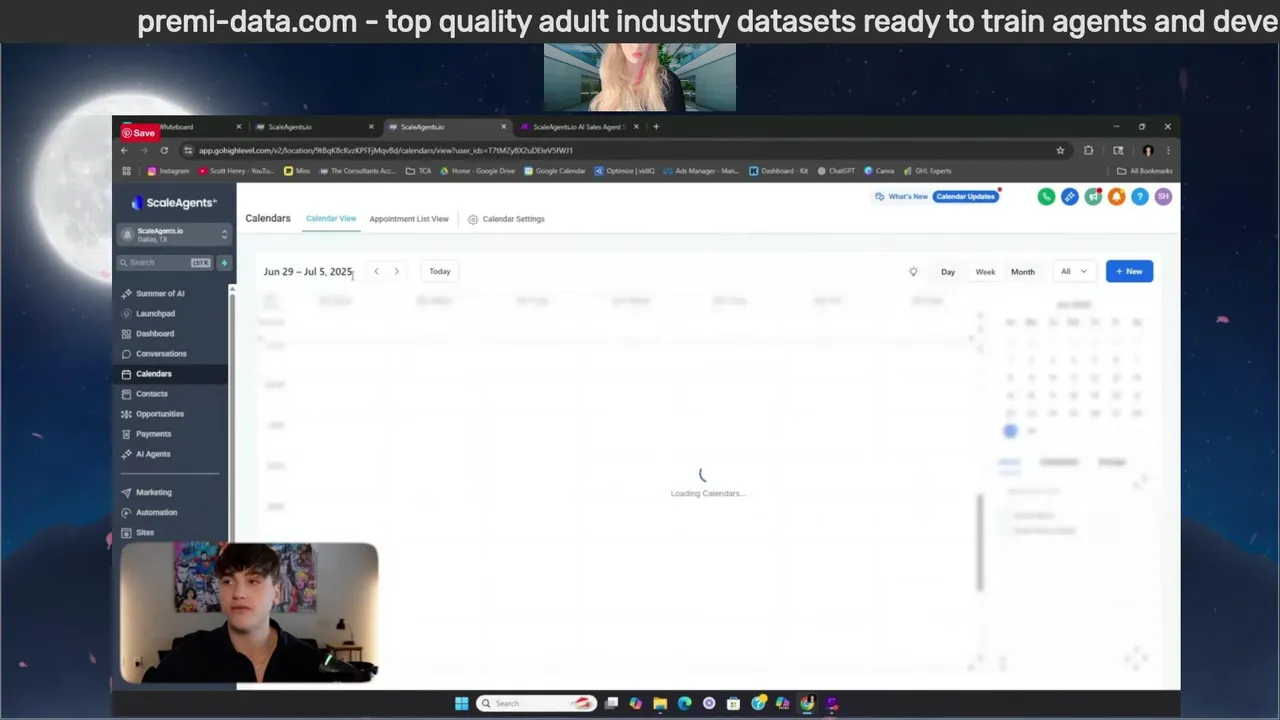Image resolution: width=1280 pixels, height=720 pixels.
Task: Switch to Week view
Action: 985,271
